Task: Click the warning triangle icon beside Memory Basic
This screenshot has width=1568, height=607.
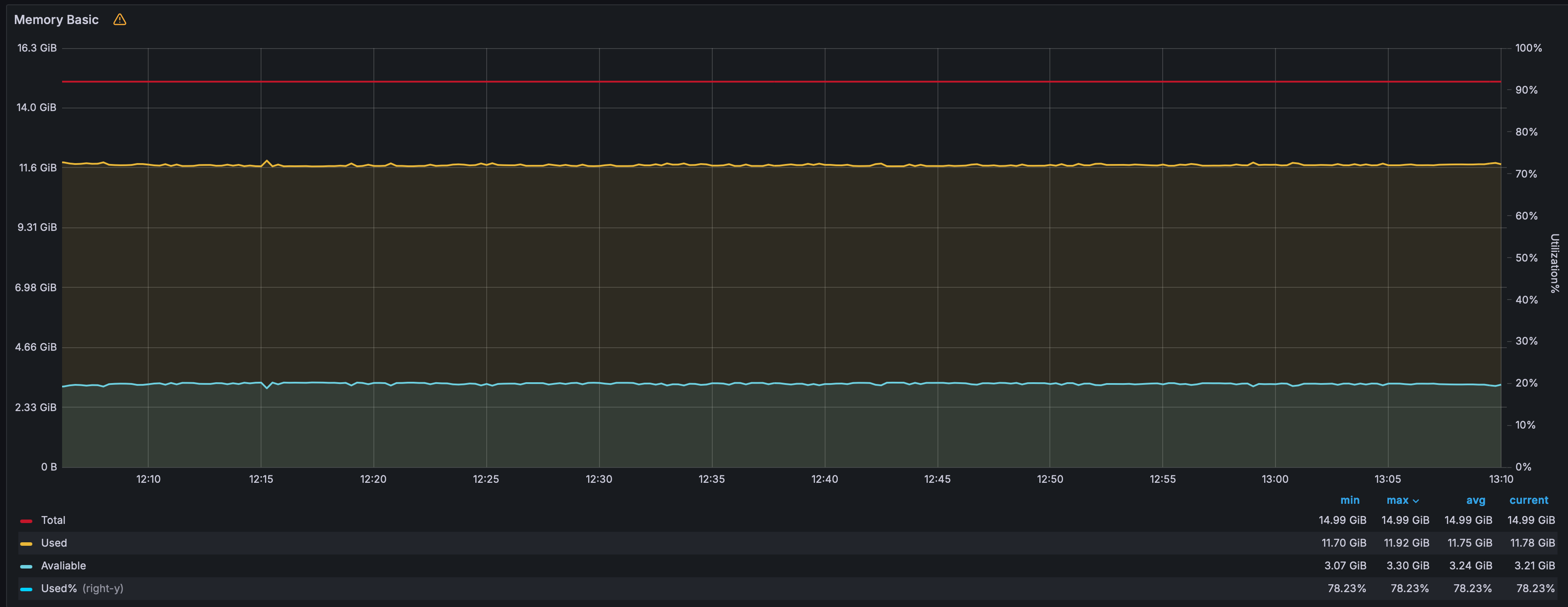Action: [120, 20]
